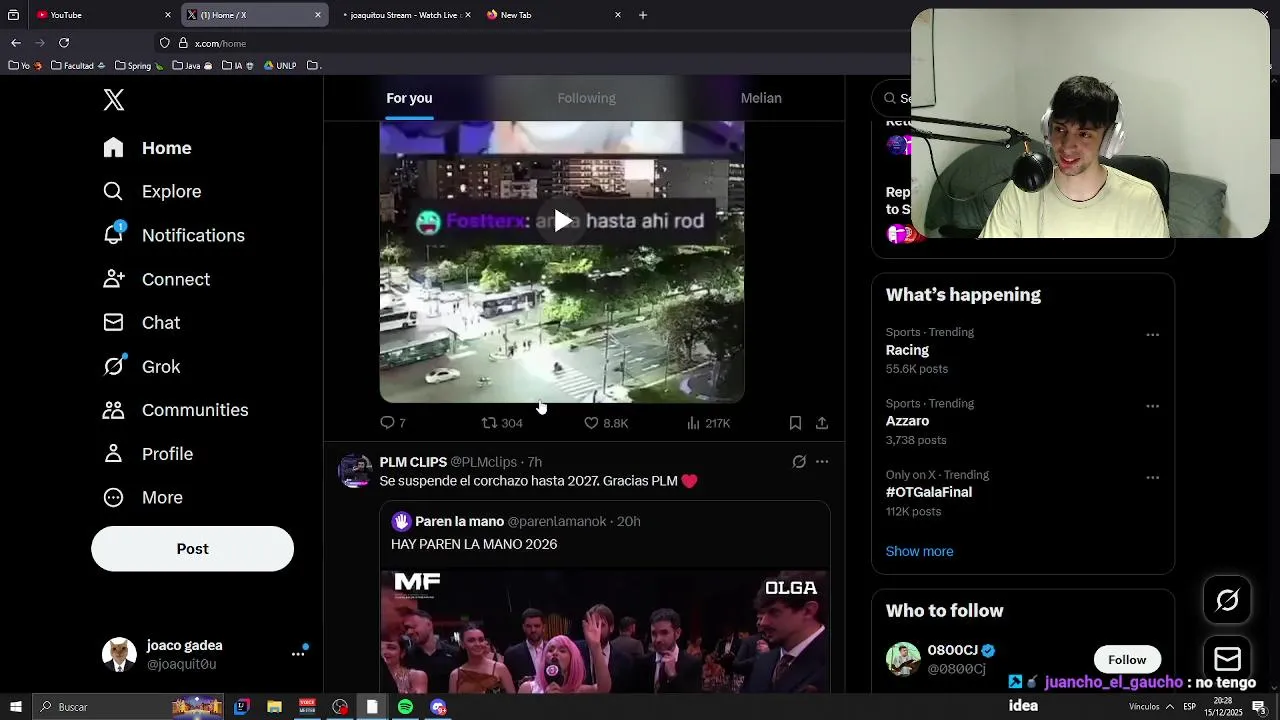The width and height of the screenshot is (1280, 720).
Task: Click the Post button
Action: click(192, 549)
